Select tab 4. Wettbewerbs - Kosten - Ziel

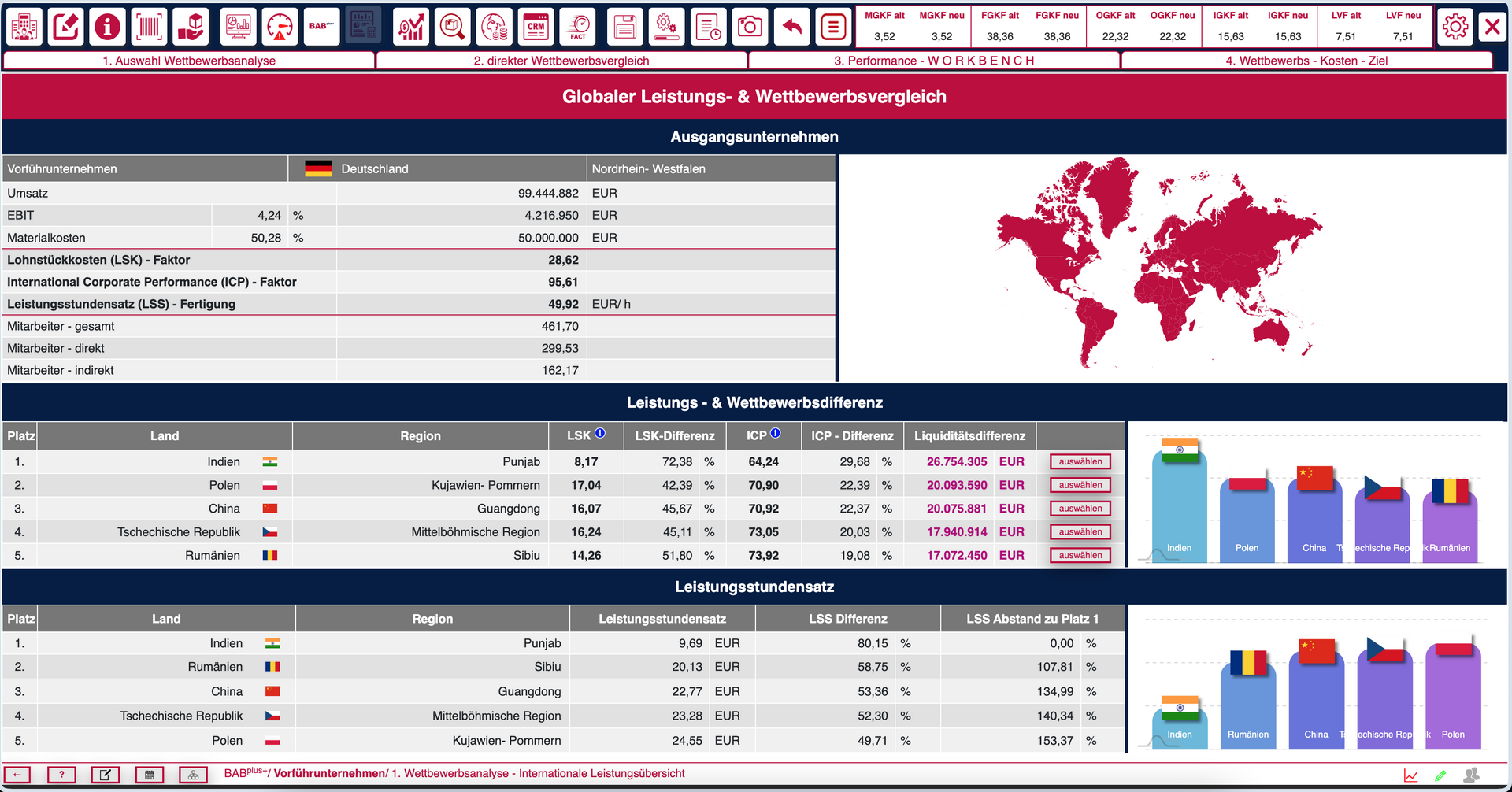(x=1306, y=61)
